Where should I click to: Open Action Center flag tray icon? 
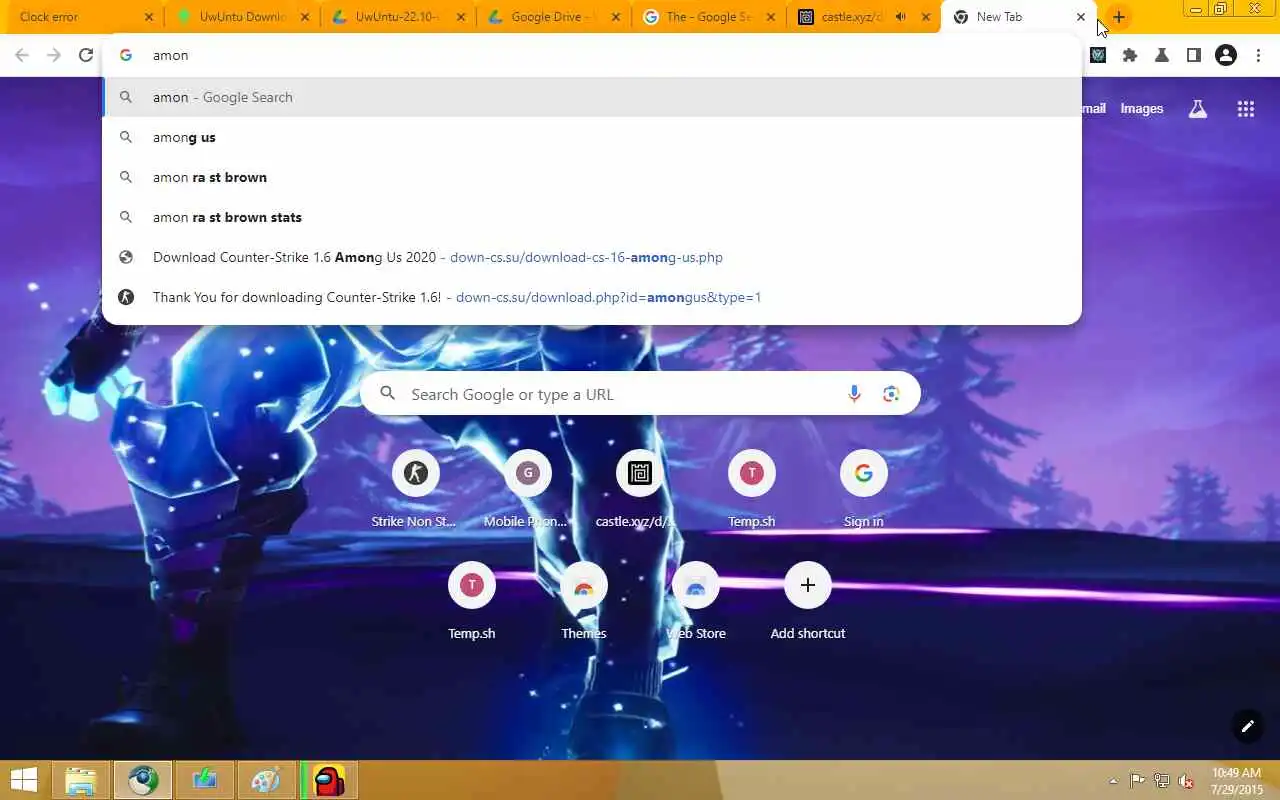pyautogui.click(x=1138, y=781)
